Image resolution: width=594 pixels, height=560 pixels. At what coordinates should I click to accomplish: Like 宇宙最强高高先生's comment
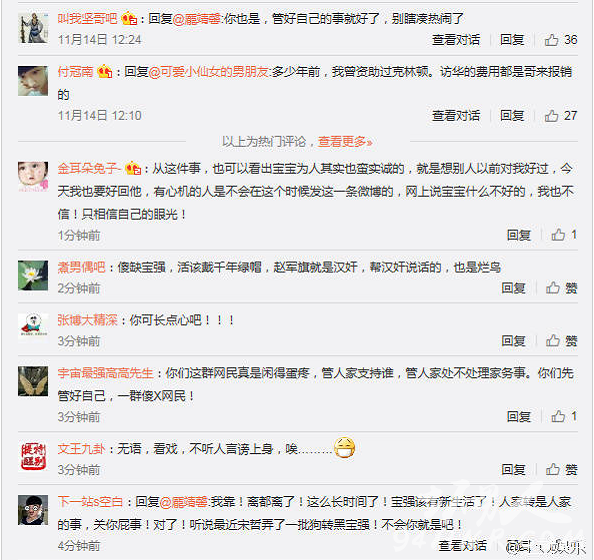564,416
